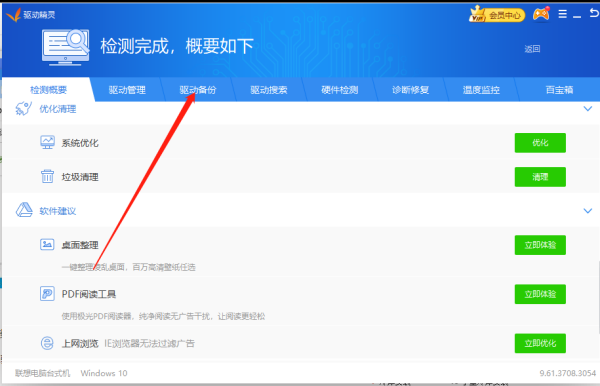This screenshot has height=386, width=600.
Task: Click the version number 9.61.3708.3054
Action: tap(568, 373)
